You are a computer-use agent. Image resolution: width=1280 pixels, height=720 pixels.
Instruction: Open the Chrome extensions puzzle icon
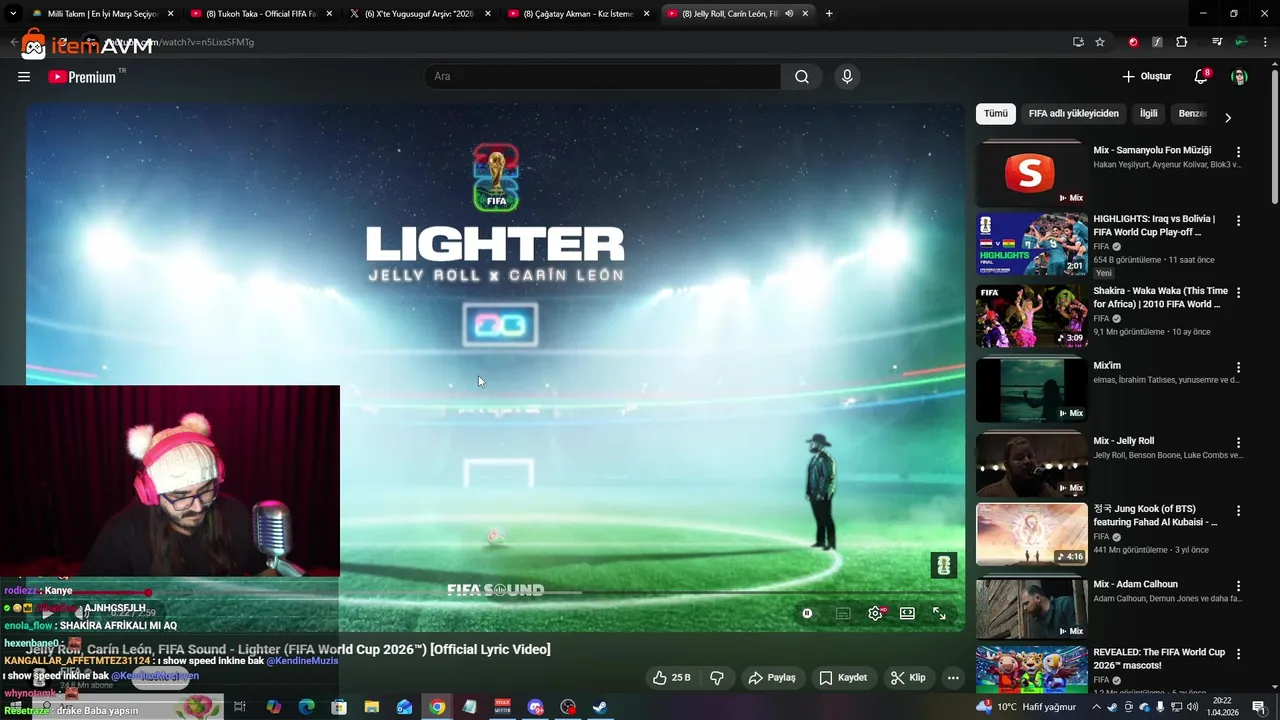coord(1182,42)
